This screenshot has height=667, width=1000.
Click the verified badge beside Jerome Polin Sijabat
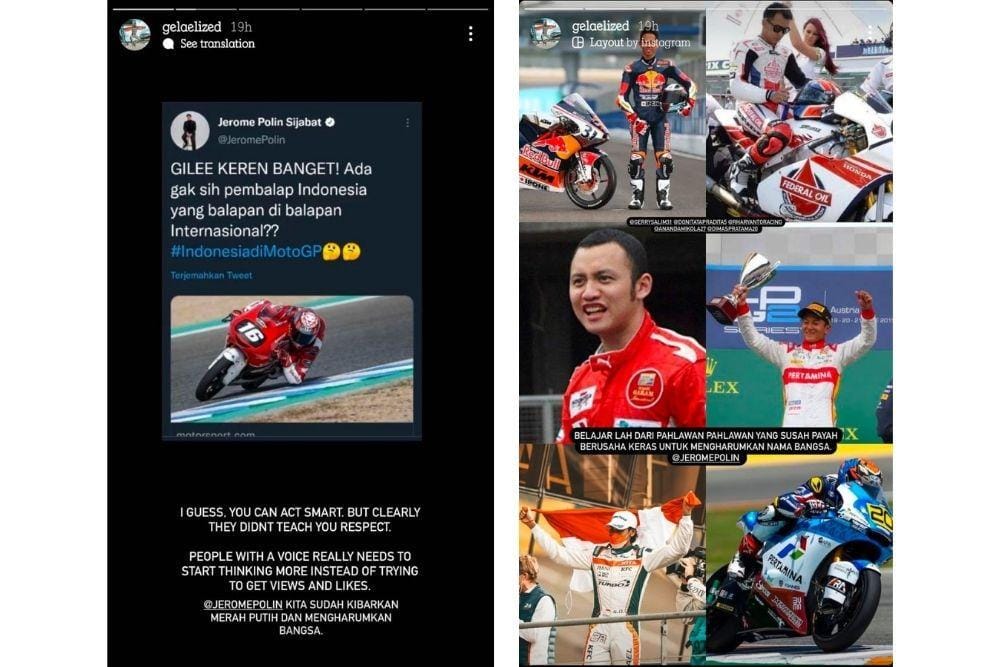click(330, 122)
